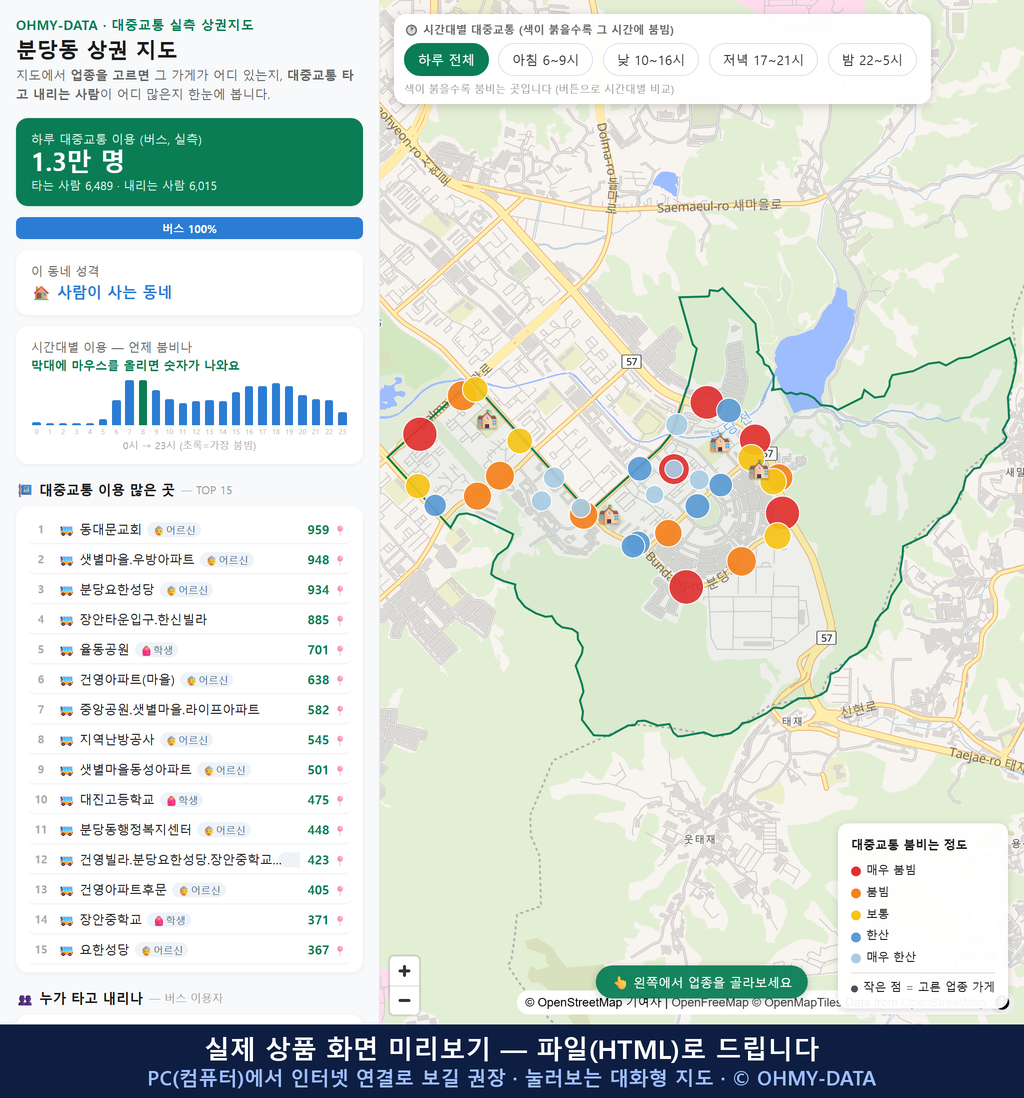Click the 405 count for 건영아파트후문
Screen dimensions: 1024x1098
click(318, 890)
